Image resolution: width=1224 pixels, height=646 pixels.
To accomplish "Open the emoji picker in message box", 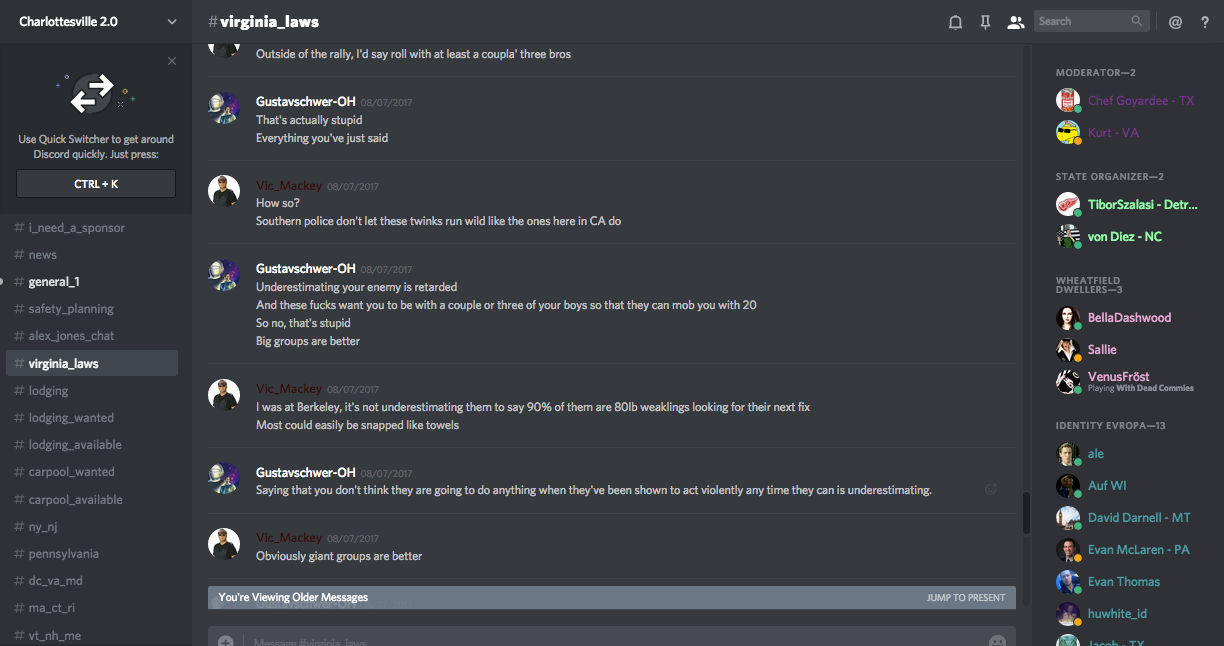I will click(x=997, y=641).
